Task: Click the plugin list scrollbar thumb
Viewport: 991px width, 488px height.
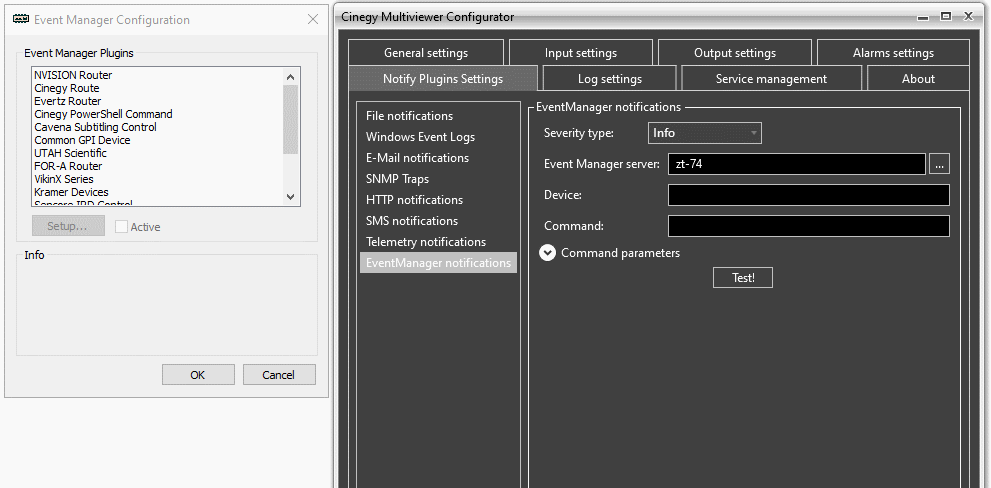Action: pyautogui.click(x=291, y=119)
